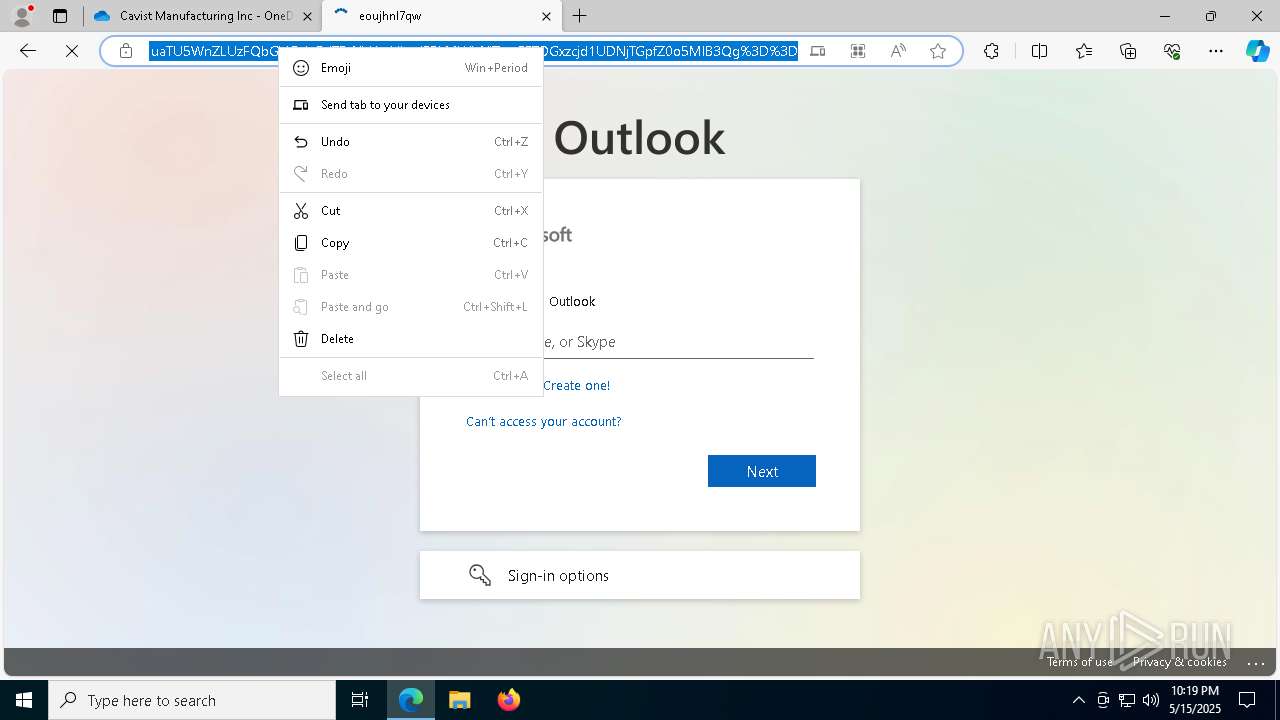Open Sign-in options
The image size is (1280, 720).
[640, 575]
